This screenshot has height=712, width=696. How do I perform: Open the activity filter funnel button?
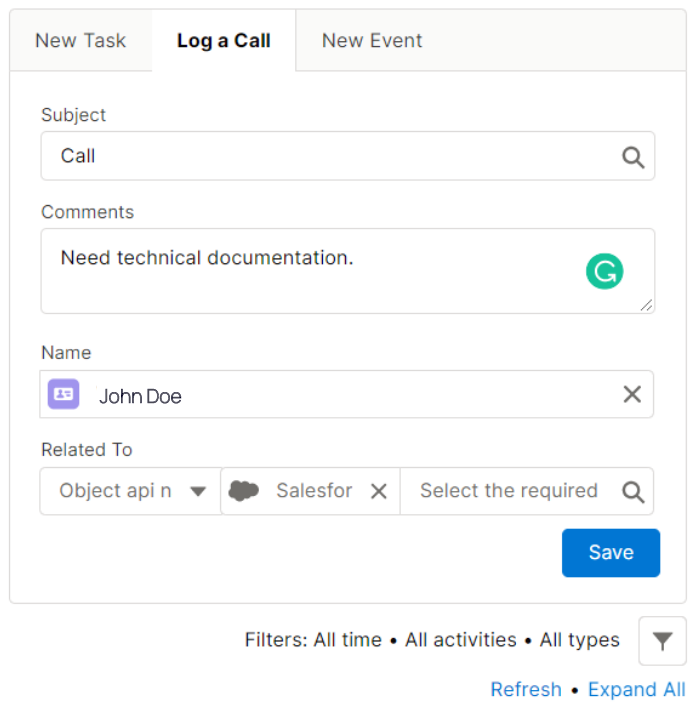tap(662, 641)
